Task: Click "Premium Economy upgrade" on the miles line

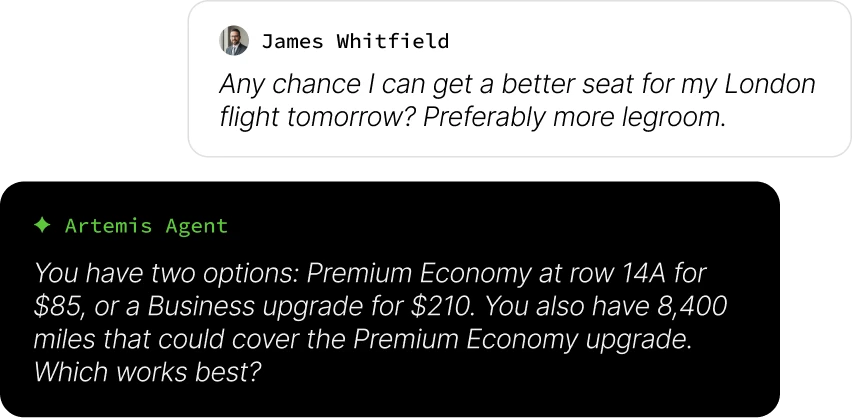Action: [520, 341]
